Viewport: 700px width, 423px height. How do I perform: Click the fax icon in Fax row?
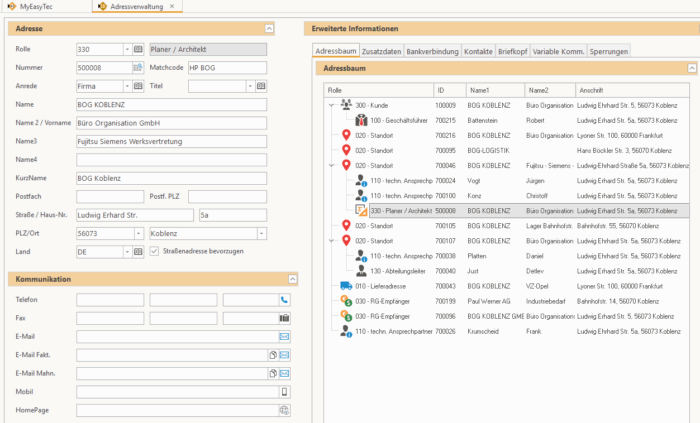click(x=284, y=318)
